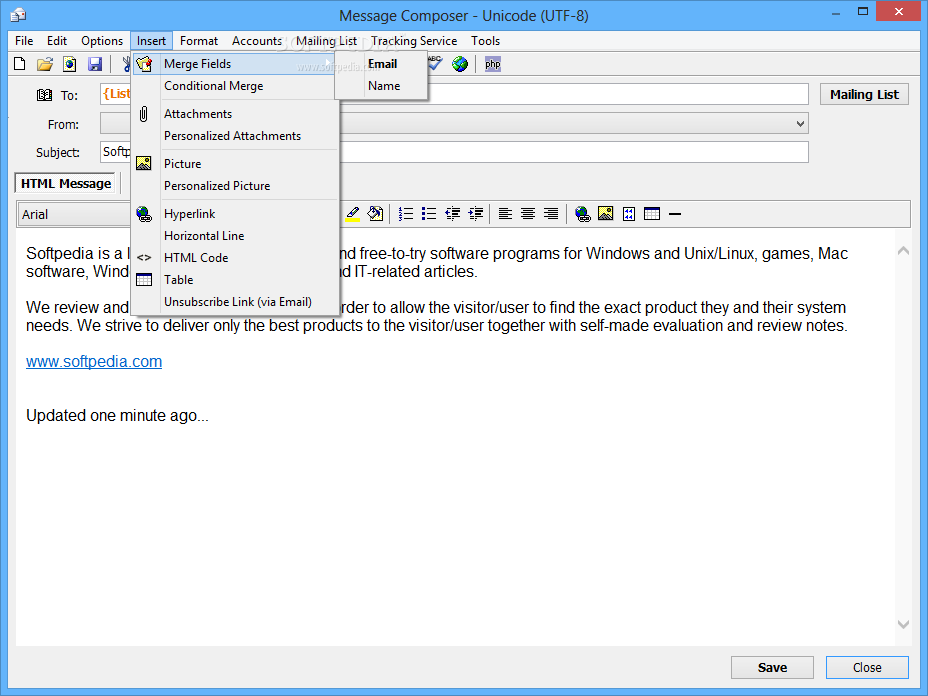Click the globe icon in top toolbar
The height and width of the screenshot is (696, 928).
tap(460, 64)
